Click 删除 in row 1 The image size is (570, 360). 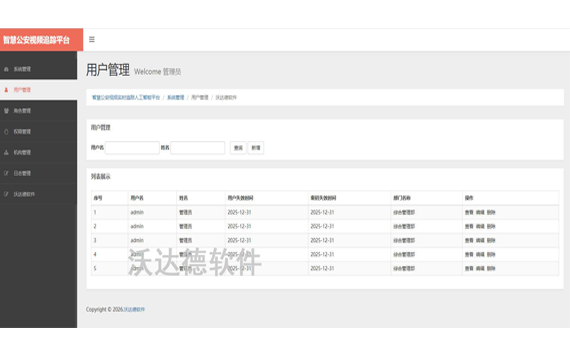tap(491, 212)
